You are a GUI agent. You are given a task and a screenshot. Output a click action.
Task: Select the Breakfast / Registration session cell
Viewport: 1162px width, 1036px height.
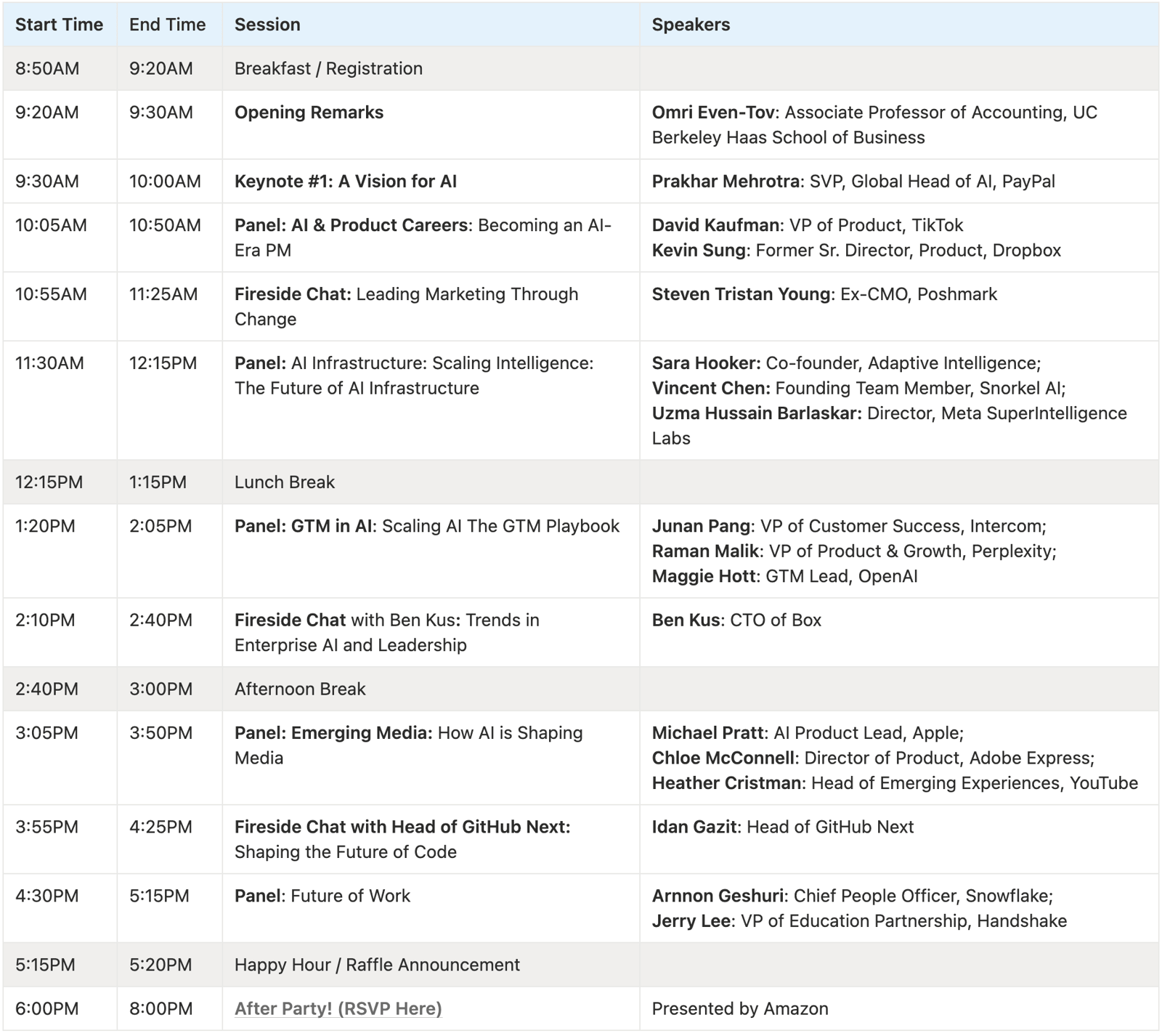click(328, 68)
